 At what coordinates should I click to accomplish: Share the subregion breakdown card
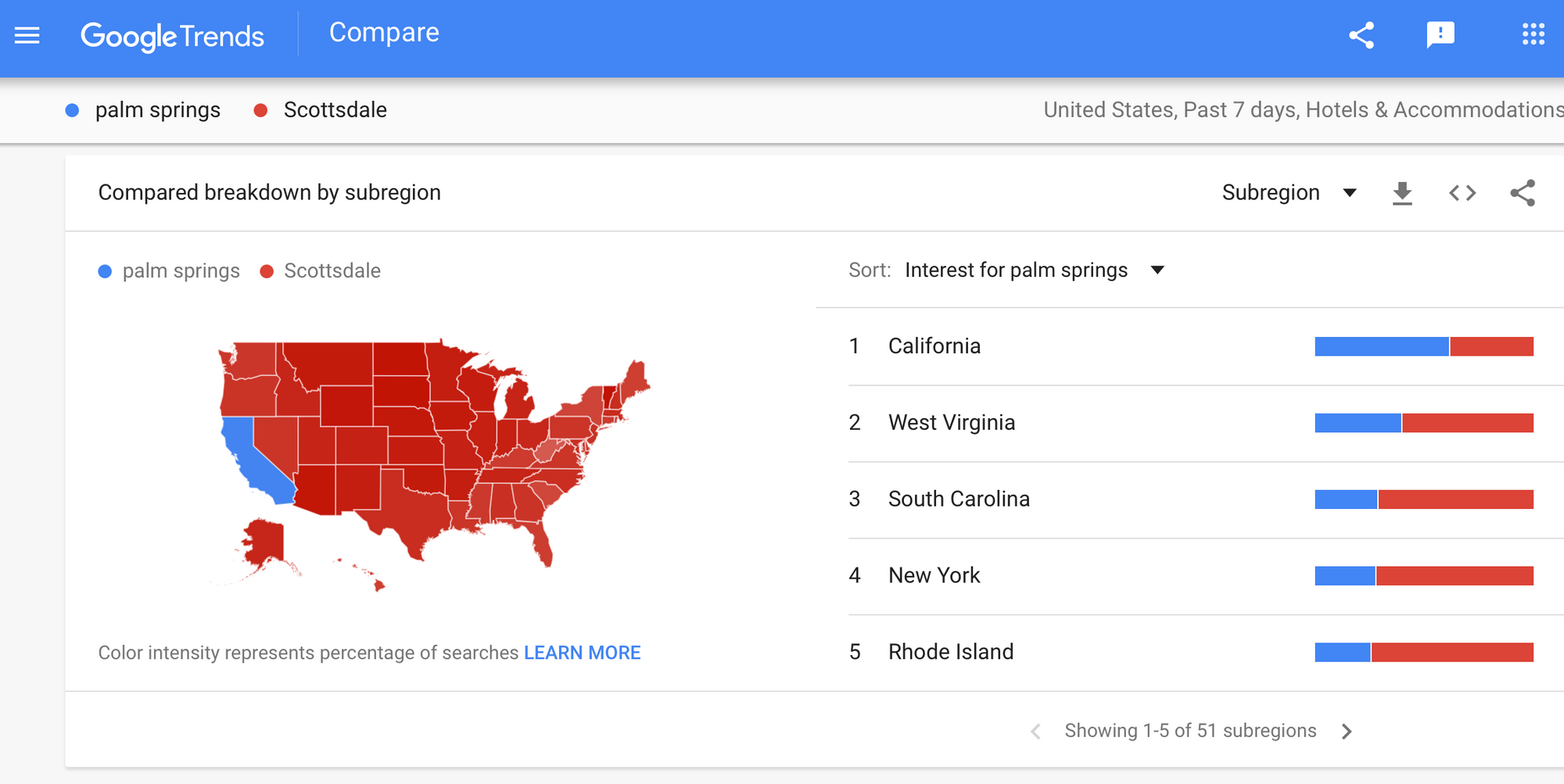click(x=1522, y=193)
